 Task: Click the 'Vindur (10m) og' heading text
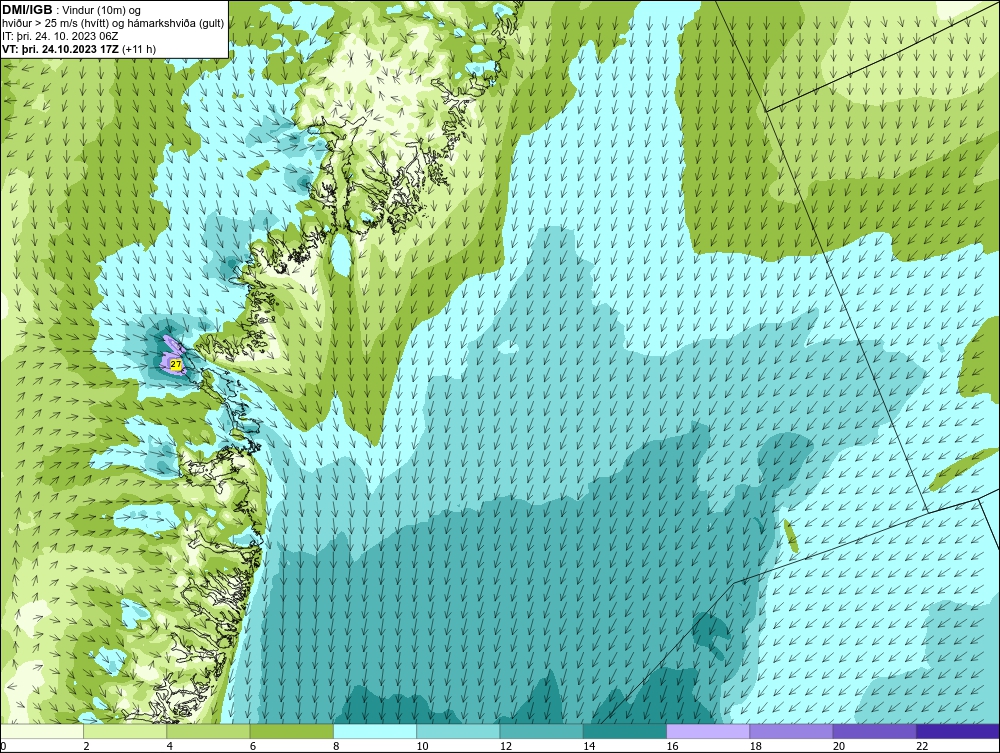[102, 10]
